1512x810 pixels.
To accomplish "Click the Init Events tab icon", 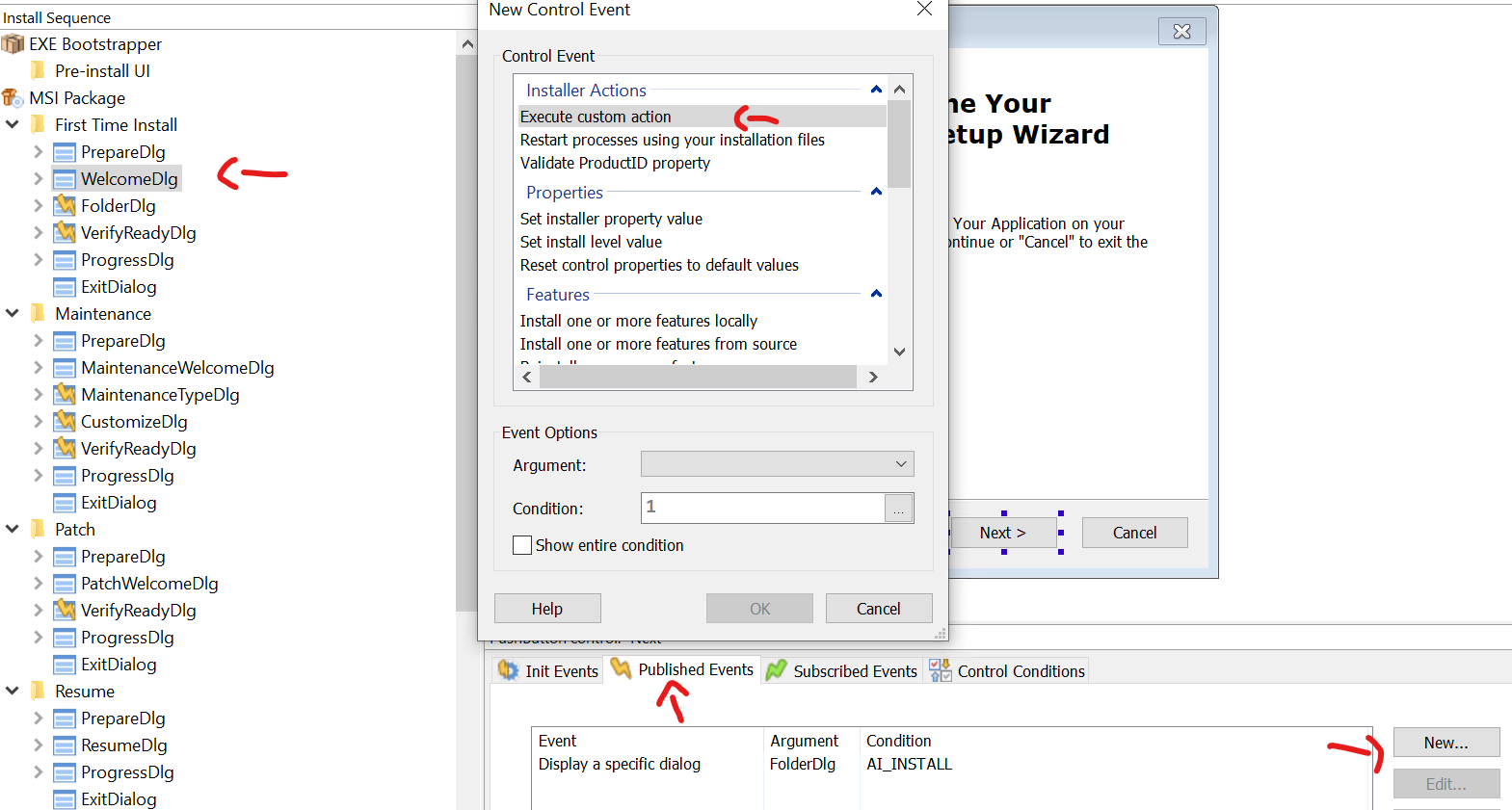I will pyautogui.click(x=508, y=670).
